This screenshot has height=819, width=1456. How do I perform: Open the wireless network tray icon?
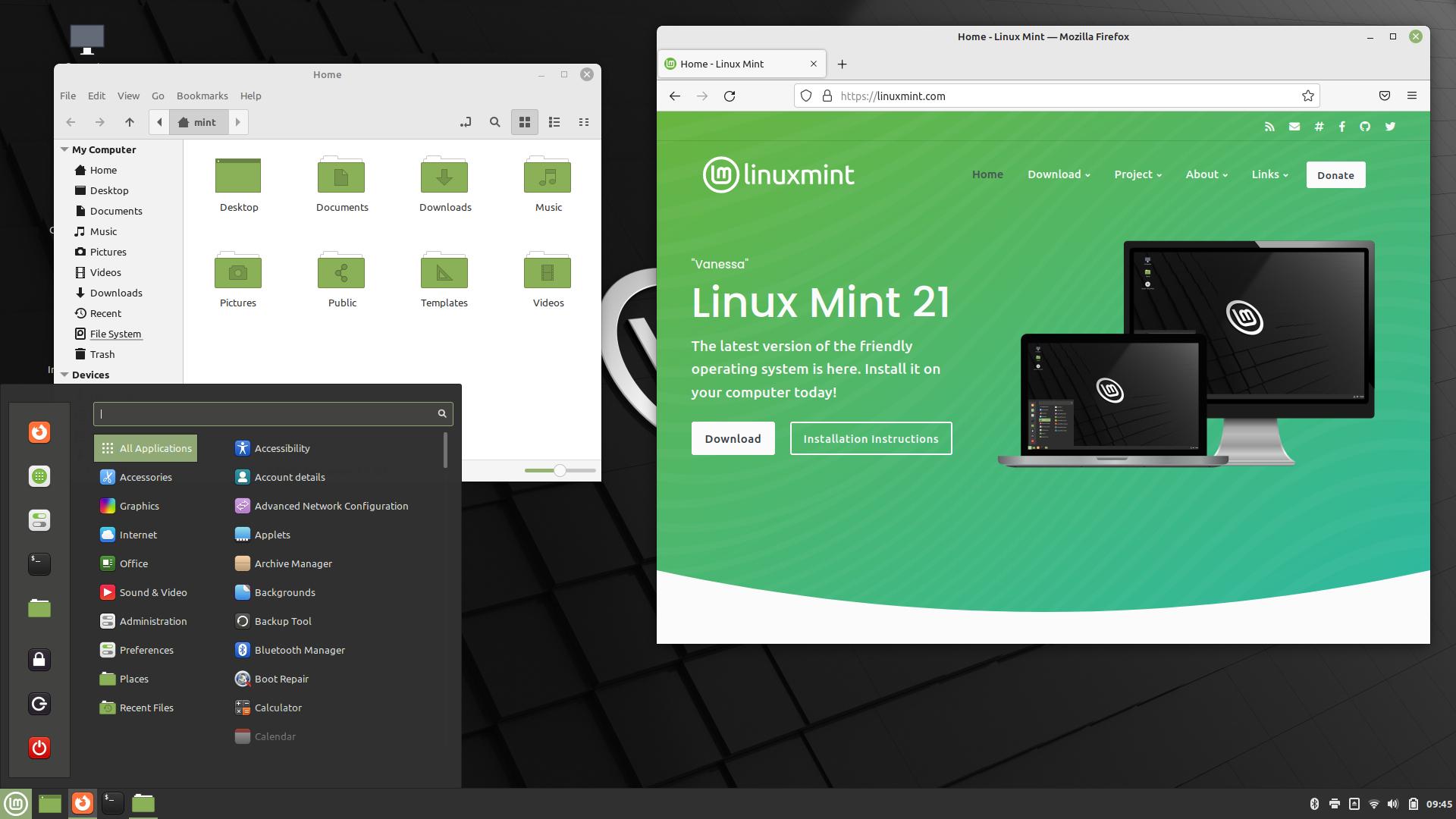tap(1373, 804)
